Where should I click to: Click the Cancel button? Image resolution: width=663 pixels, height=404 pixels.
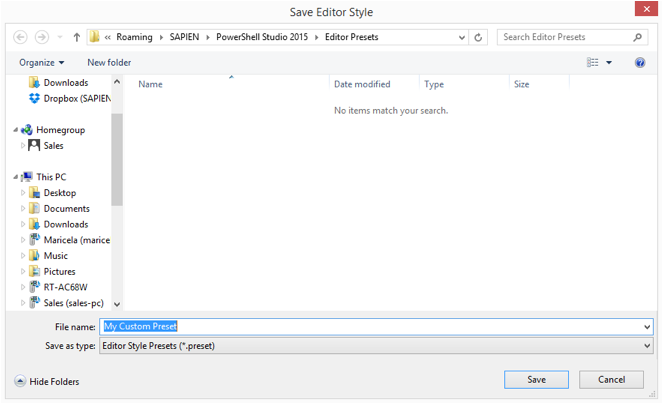611,379
